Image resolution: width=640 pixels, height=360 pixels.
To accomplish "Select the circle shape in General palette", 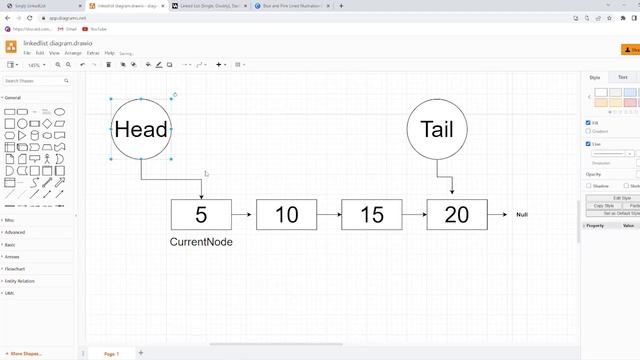I will 22,124.
